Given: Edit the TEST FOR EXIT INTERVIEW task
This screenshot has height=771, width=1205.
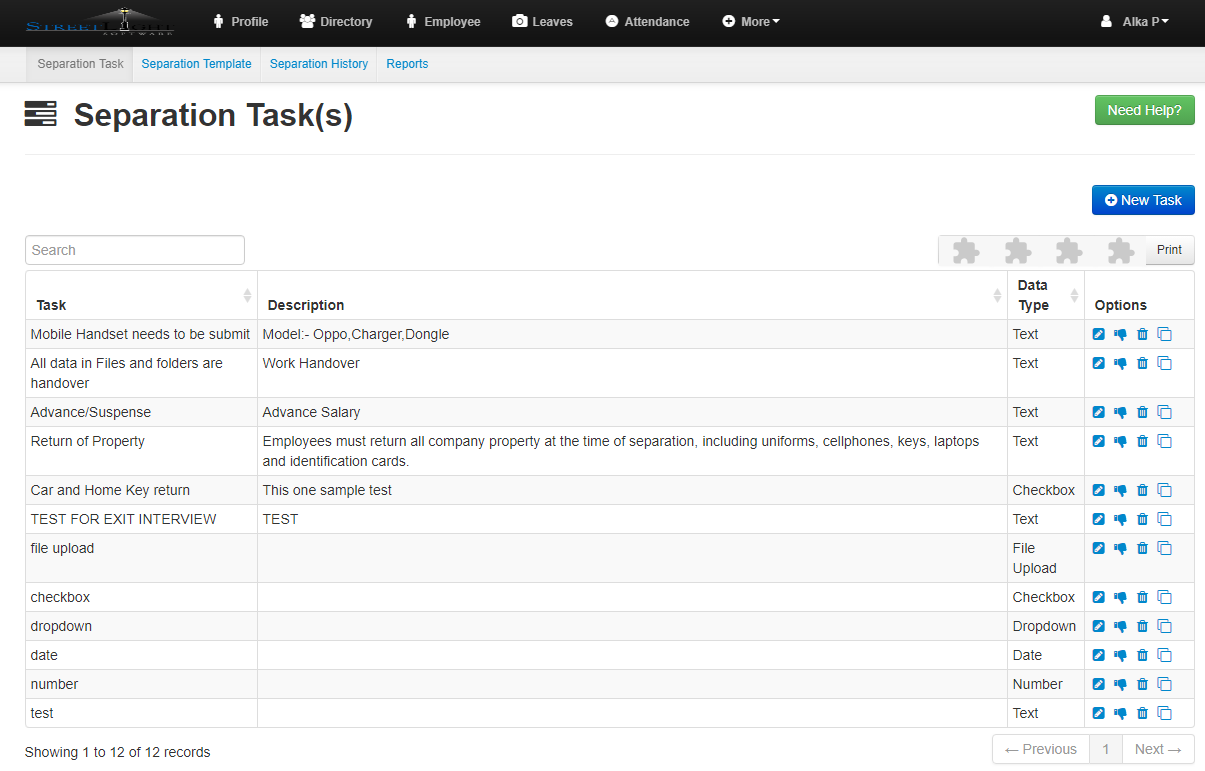Looking at the screenshot, I should [1098, 520].
